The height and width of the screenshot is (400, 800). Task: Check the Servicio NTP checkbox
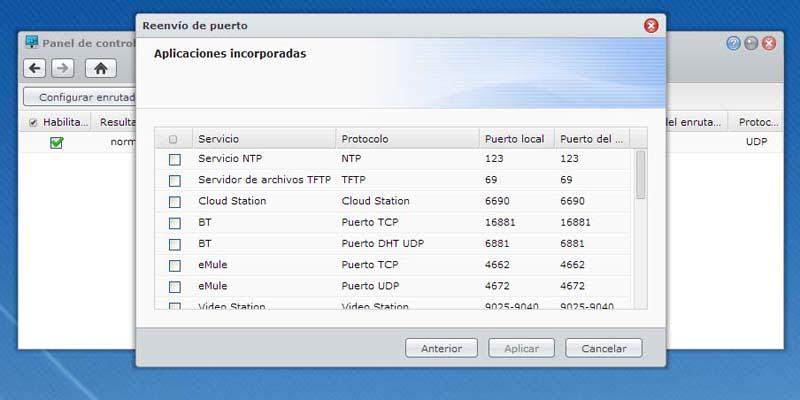[174, 160]
